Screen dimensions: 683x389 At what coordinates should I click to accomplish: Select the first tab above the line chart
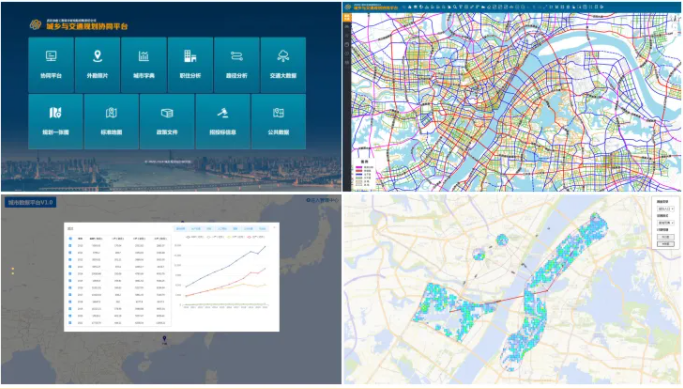180,229
